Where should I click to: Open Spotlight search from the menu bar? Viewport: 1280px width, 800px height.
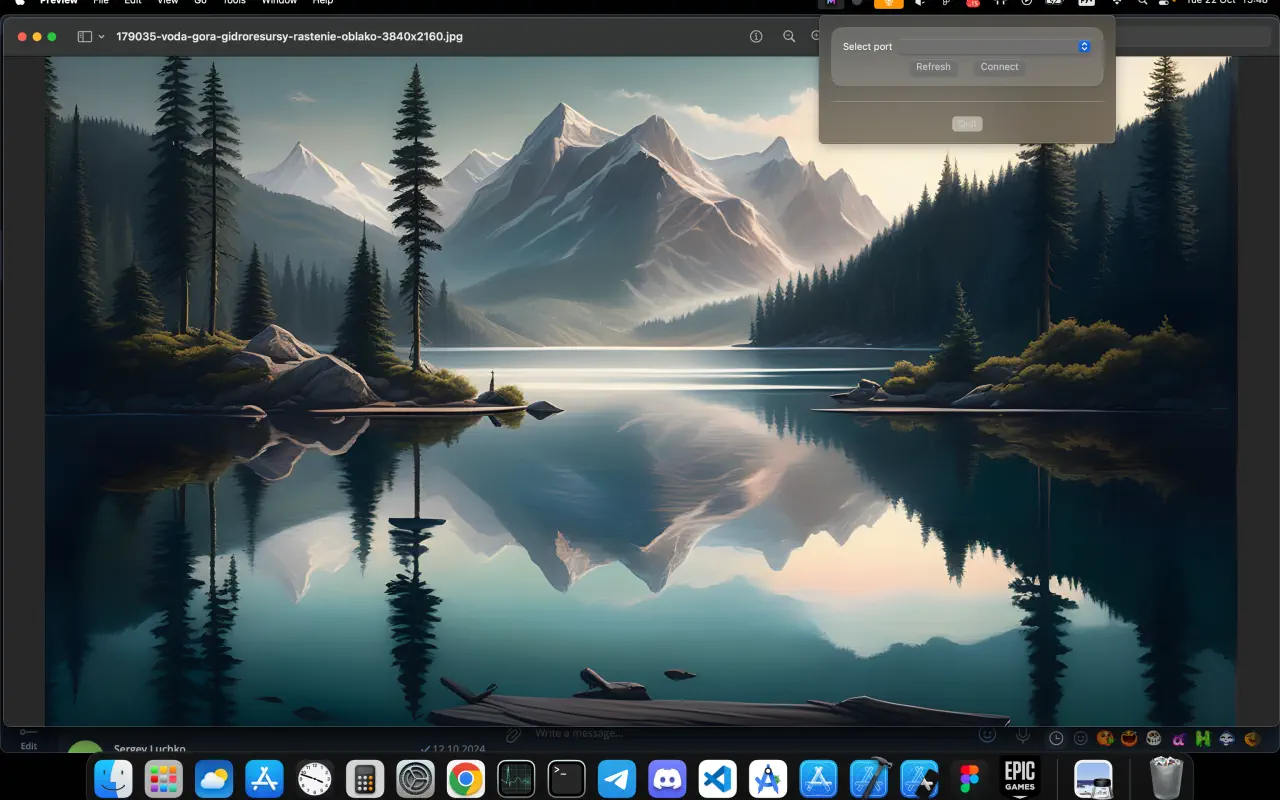pos(1143,3)
